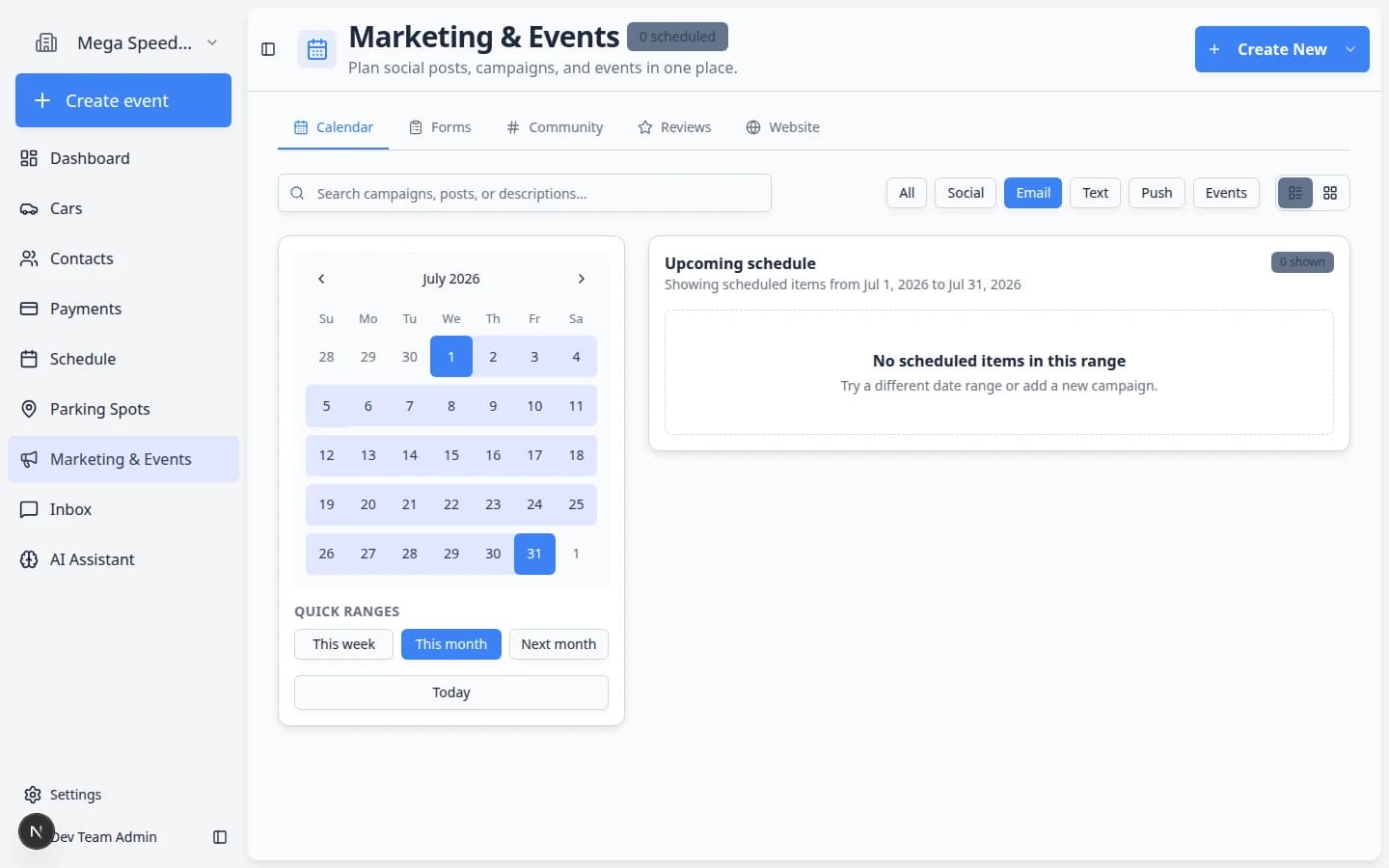Viewport: 1389px width, 868px height.
Task: Go to next month in calendar
Action: pyautogui.click(x=581, y=279)
